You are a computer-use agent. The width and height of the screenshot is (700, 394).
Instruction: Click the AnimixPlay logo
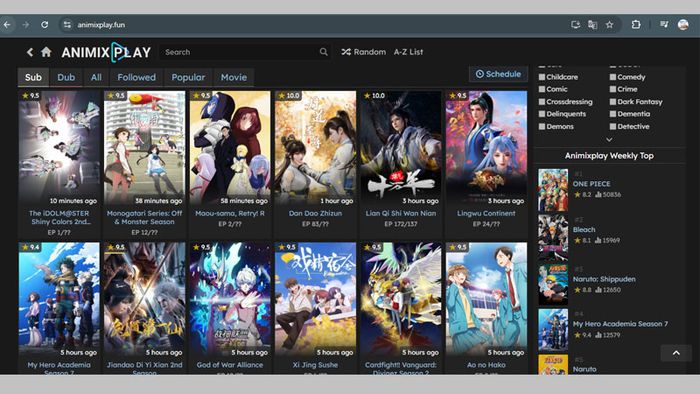pos(106,52)
